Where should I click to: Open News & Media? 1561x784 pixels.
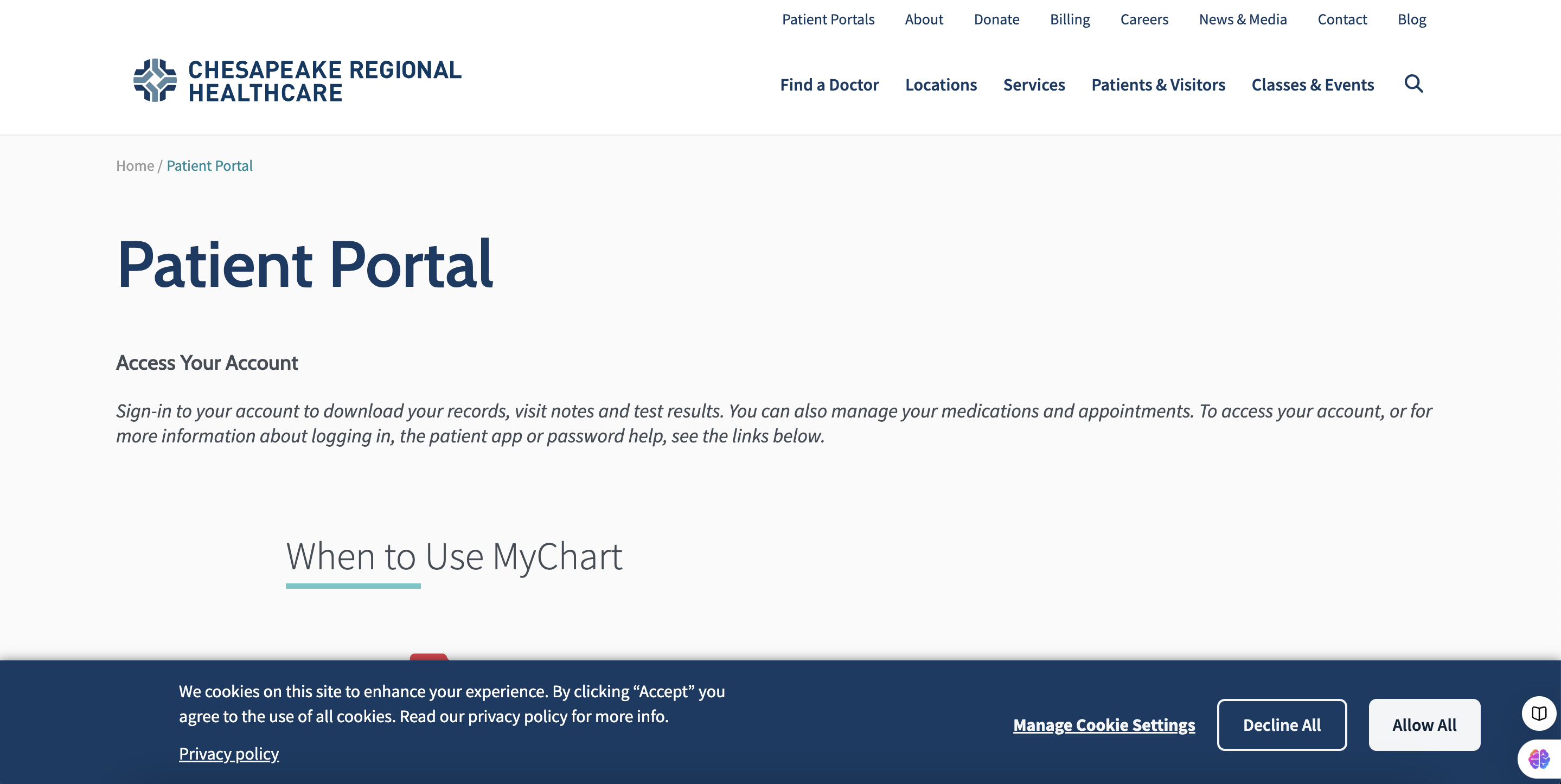[x=1243, y=20]
